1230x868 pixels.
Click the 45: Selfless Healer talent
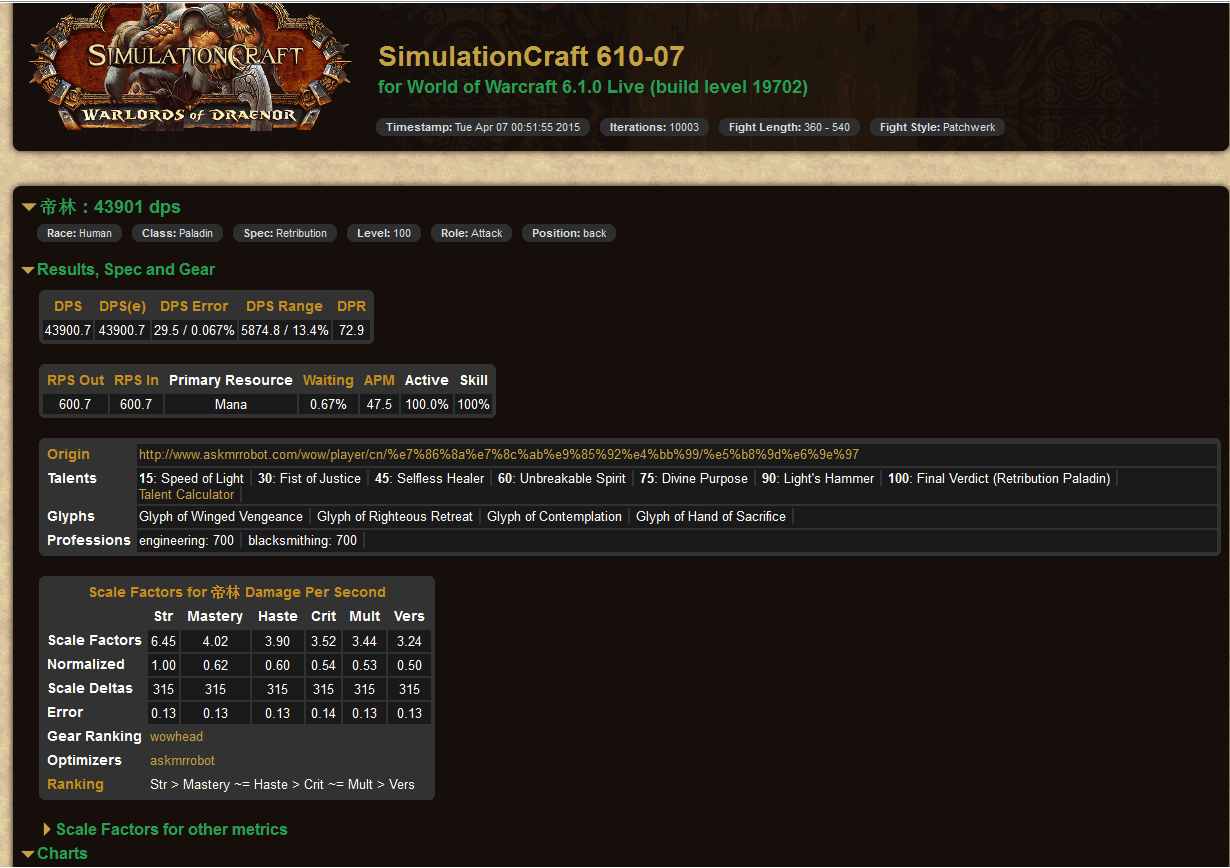coord(429,478)
